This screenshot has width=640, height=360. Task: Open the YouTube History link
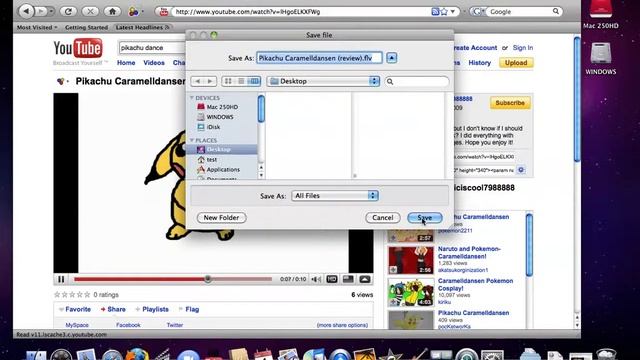480,63
